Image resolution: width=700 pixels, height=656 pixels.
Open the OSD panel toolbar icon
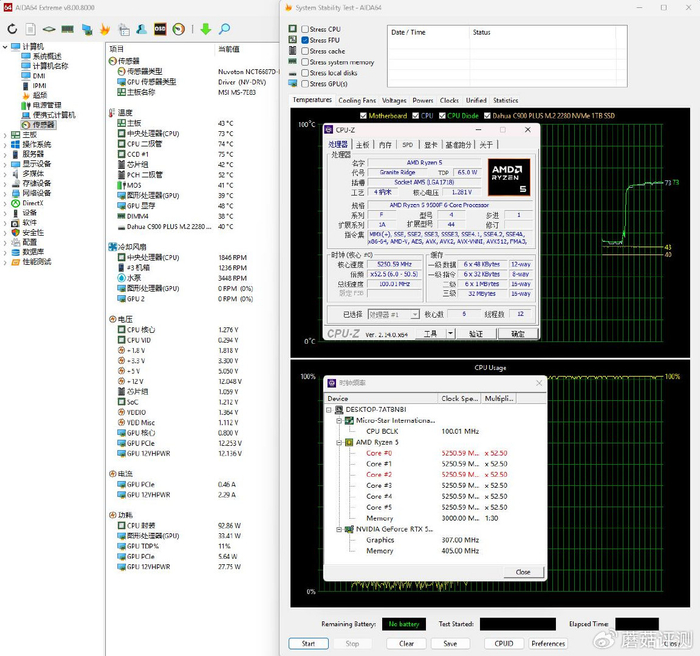[160, 29]
